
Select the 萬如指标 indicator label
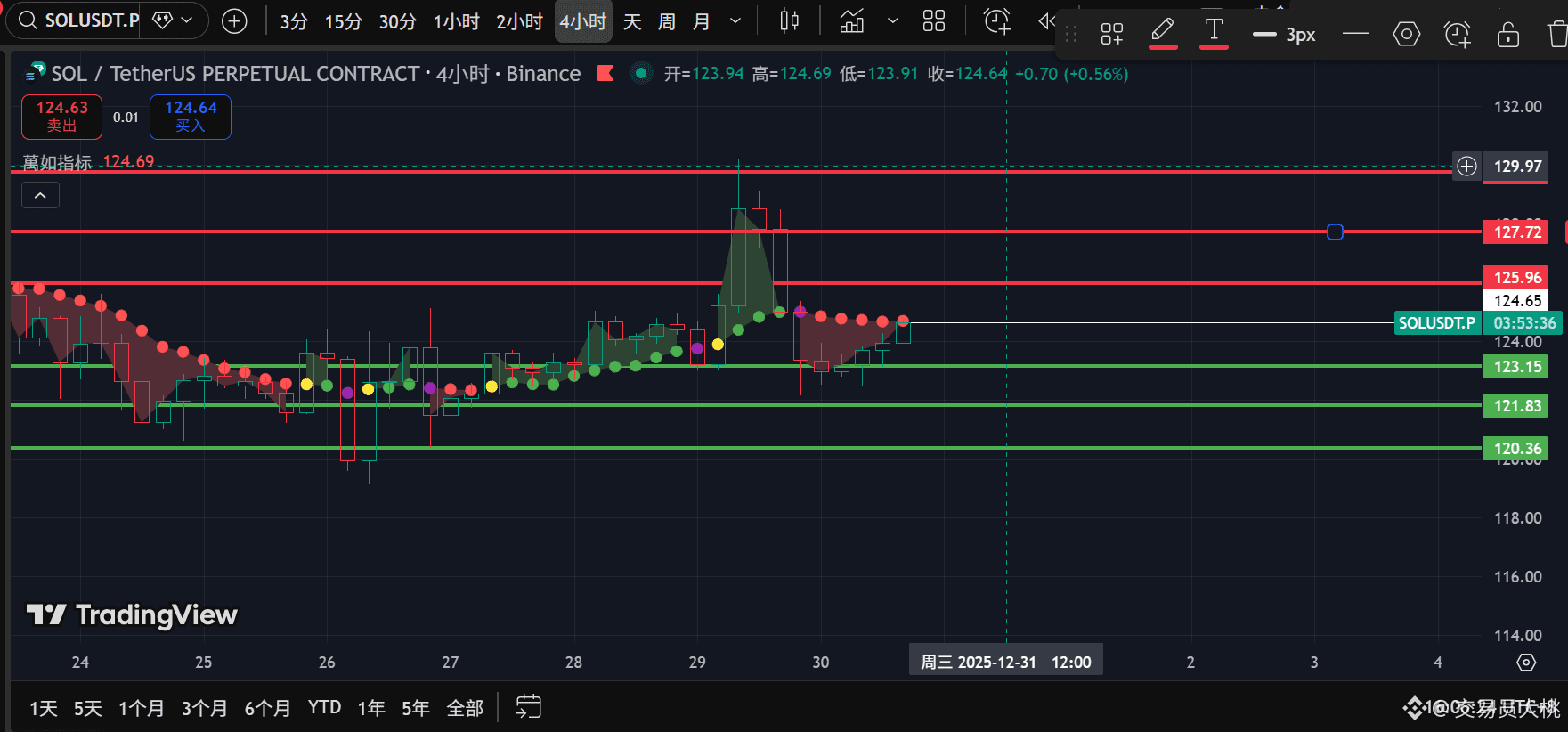tap(57, 162)
